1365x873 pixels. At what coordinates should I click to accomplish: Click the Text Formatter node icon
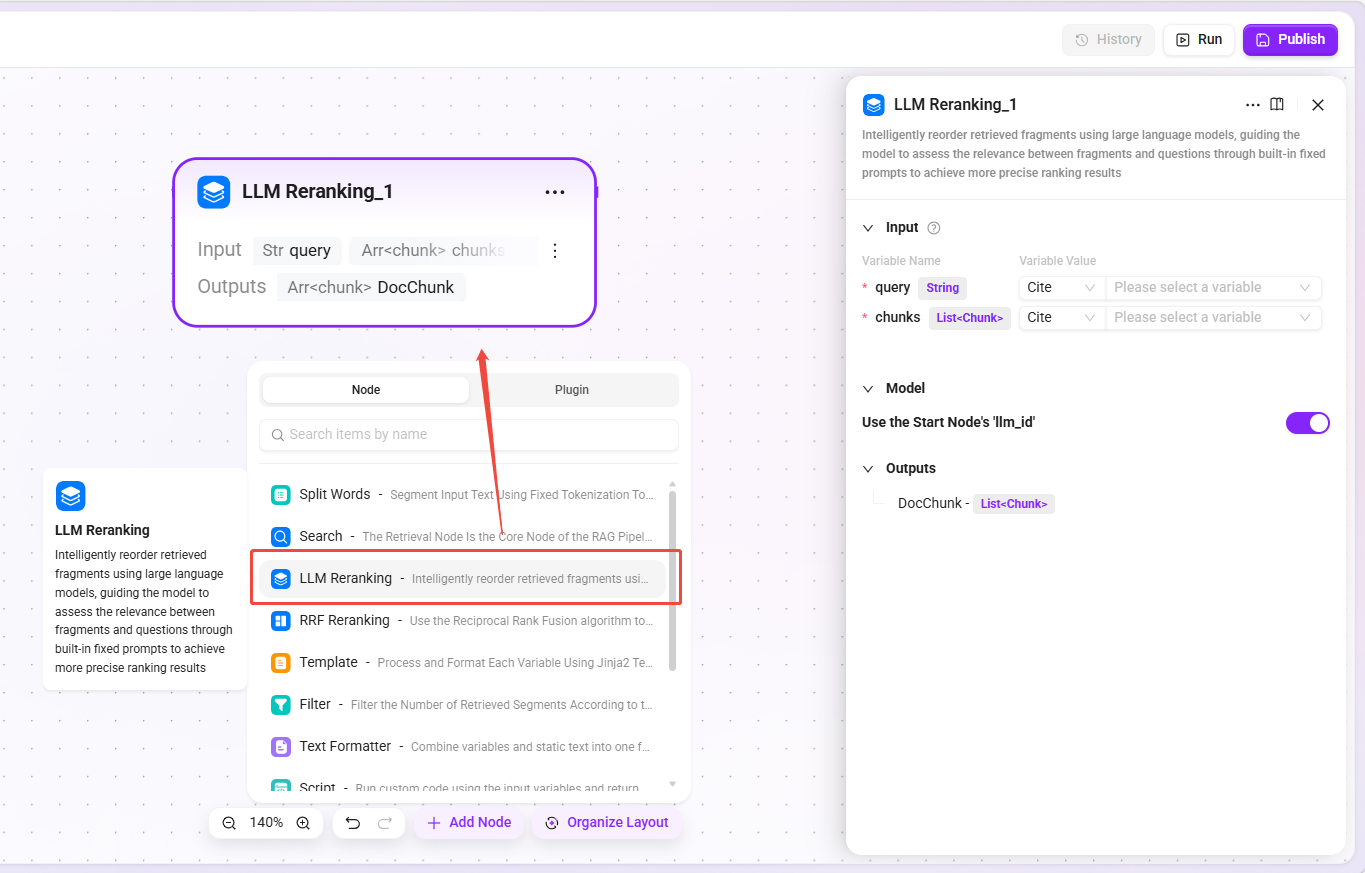tap(281, 746)
